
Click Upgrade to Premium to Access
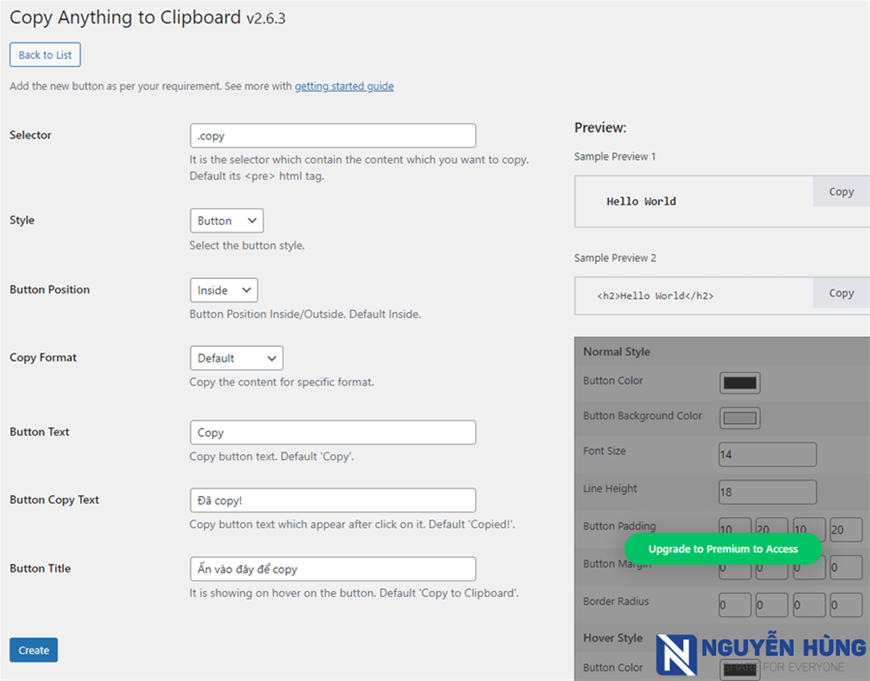point(723,549)
